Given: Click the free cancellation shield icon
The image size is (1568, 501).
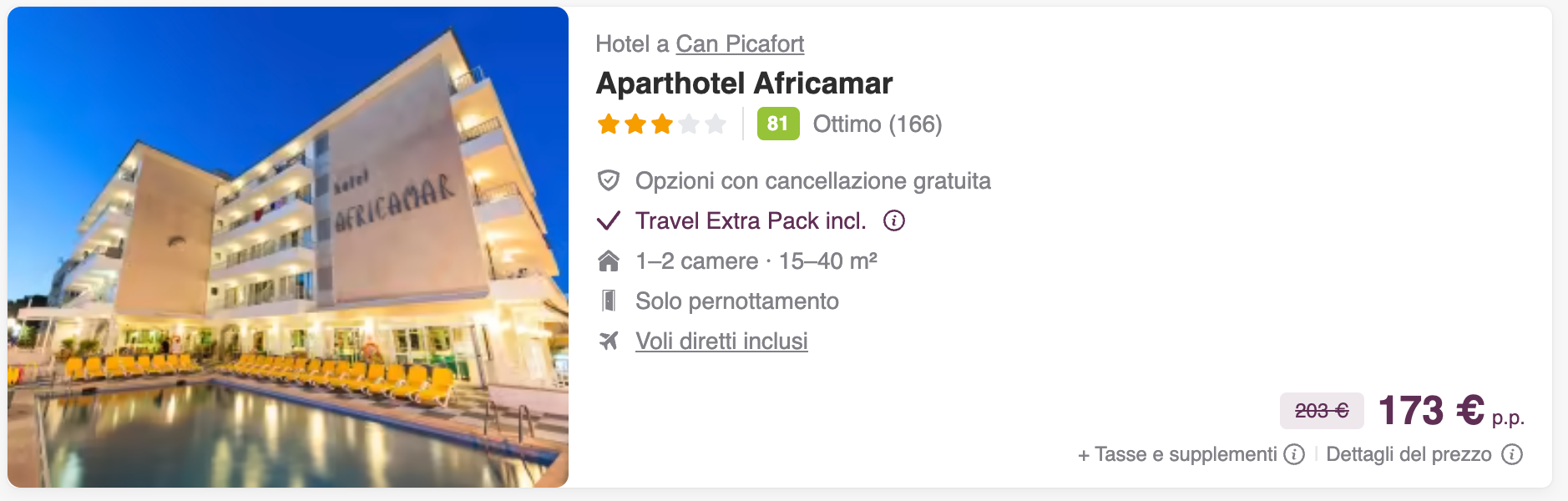Looking at the screenshot, I should (609, 180).
